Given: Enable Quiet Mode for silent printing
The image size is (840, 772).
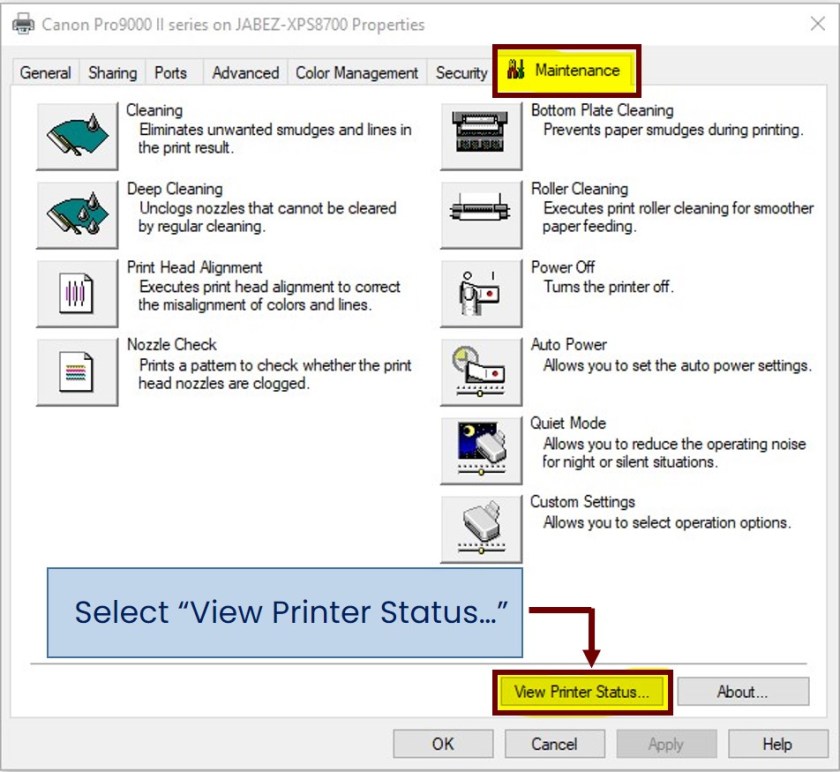Looking at the screenshot, I should [480, 449].
